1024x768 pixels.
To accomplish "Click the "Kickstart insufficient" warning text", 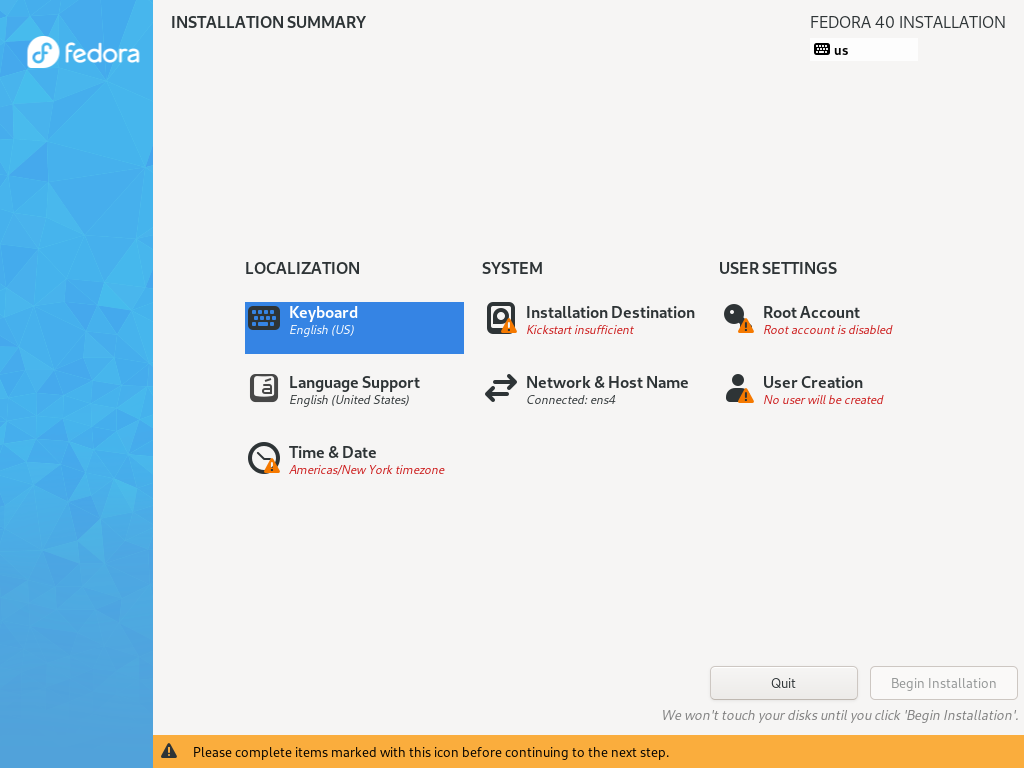I will [580, 330].
